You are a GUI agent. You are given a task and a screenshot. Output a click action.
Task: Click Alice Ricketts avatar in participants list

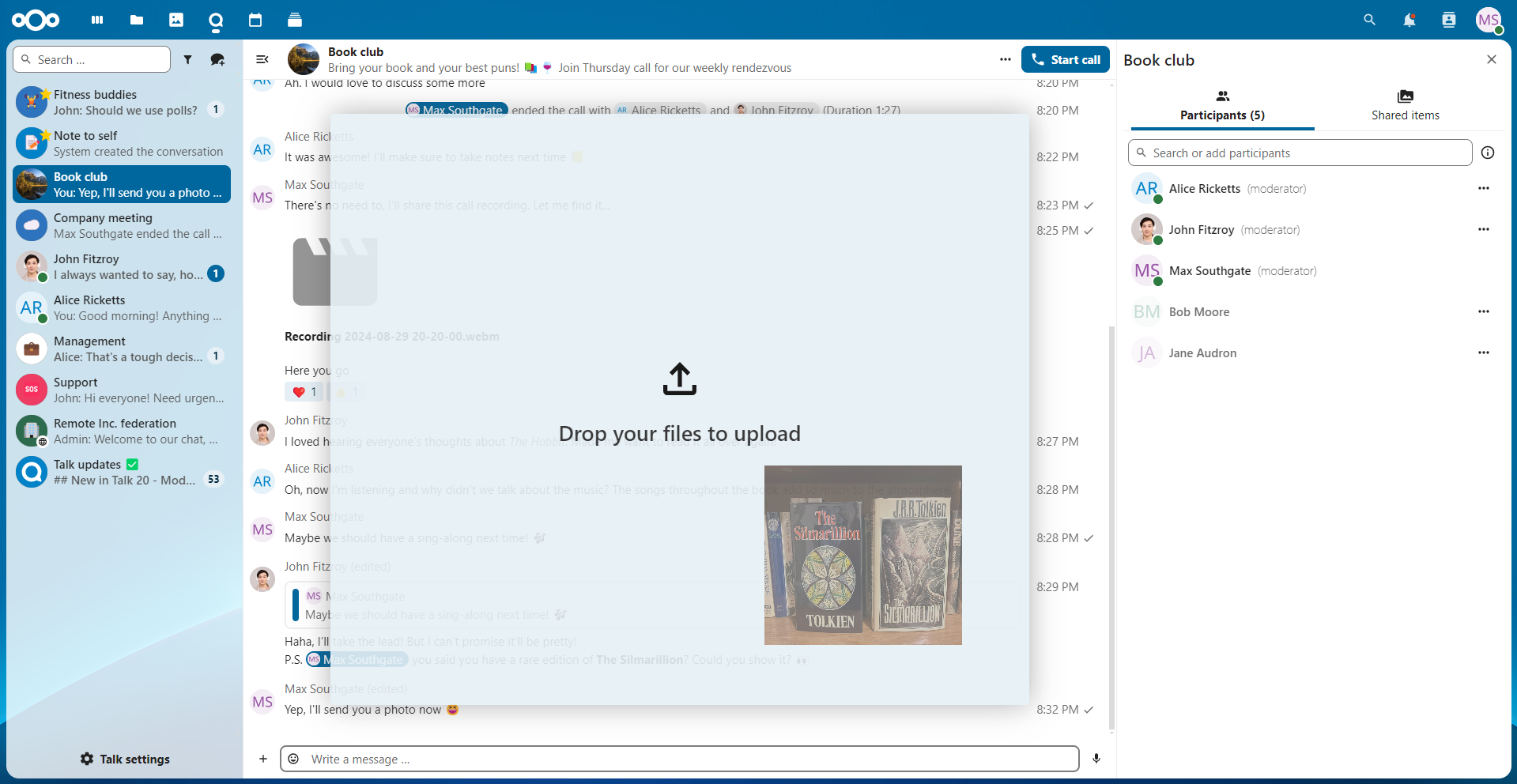(x=1147, y=189)
